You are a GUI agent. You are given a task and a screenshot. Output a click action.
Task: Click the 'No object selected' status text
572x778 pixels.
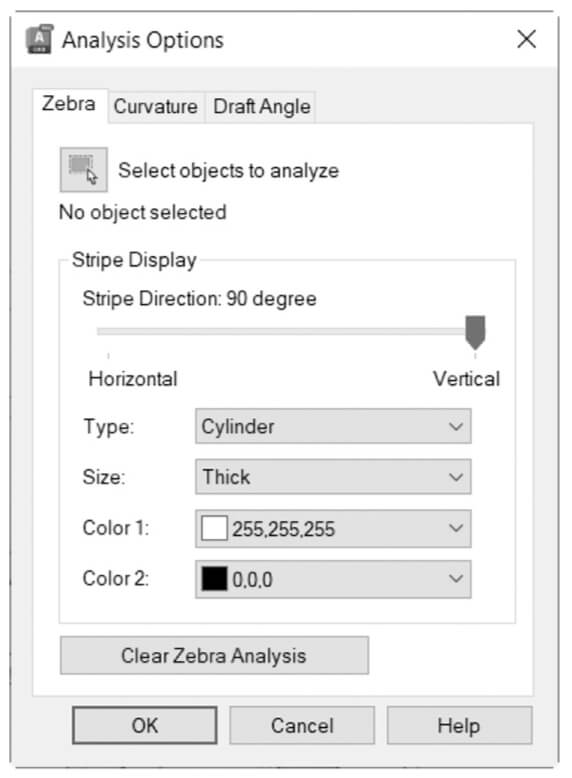(143, 212)
